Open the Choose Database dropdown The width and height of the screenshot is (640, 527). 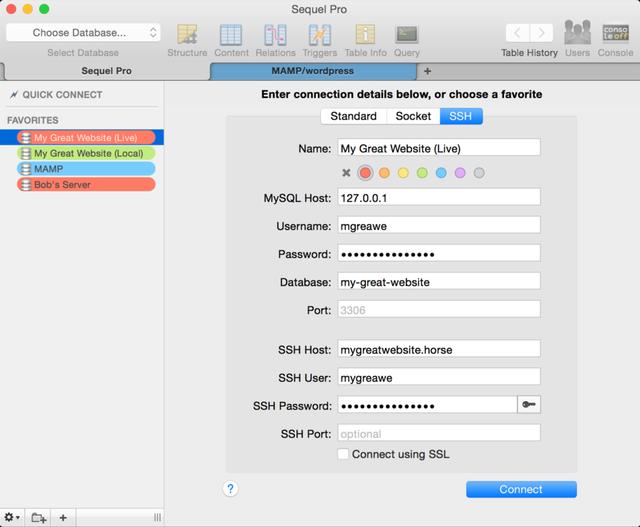tap(83, 33)
